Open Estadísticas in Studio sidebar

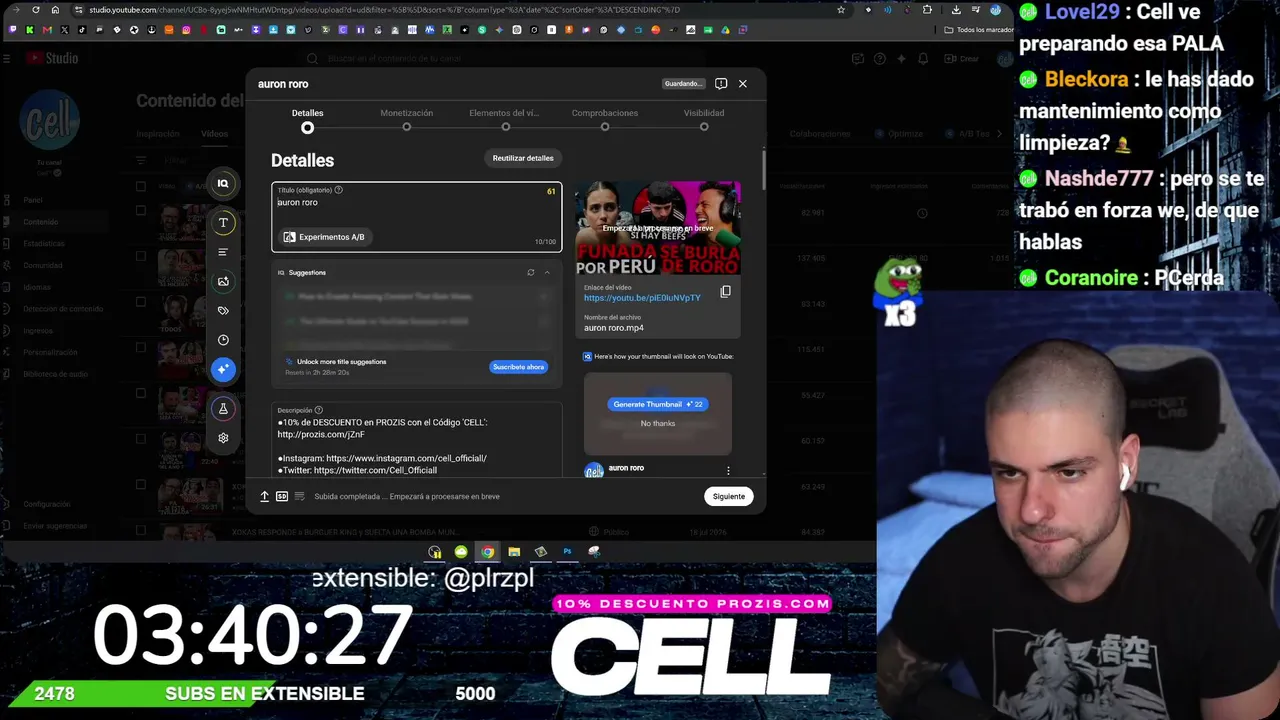pyautogui.click(x=44, y=244)
